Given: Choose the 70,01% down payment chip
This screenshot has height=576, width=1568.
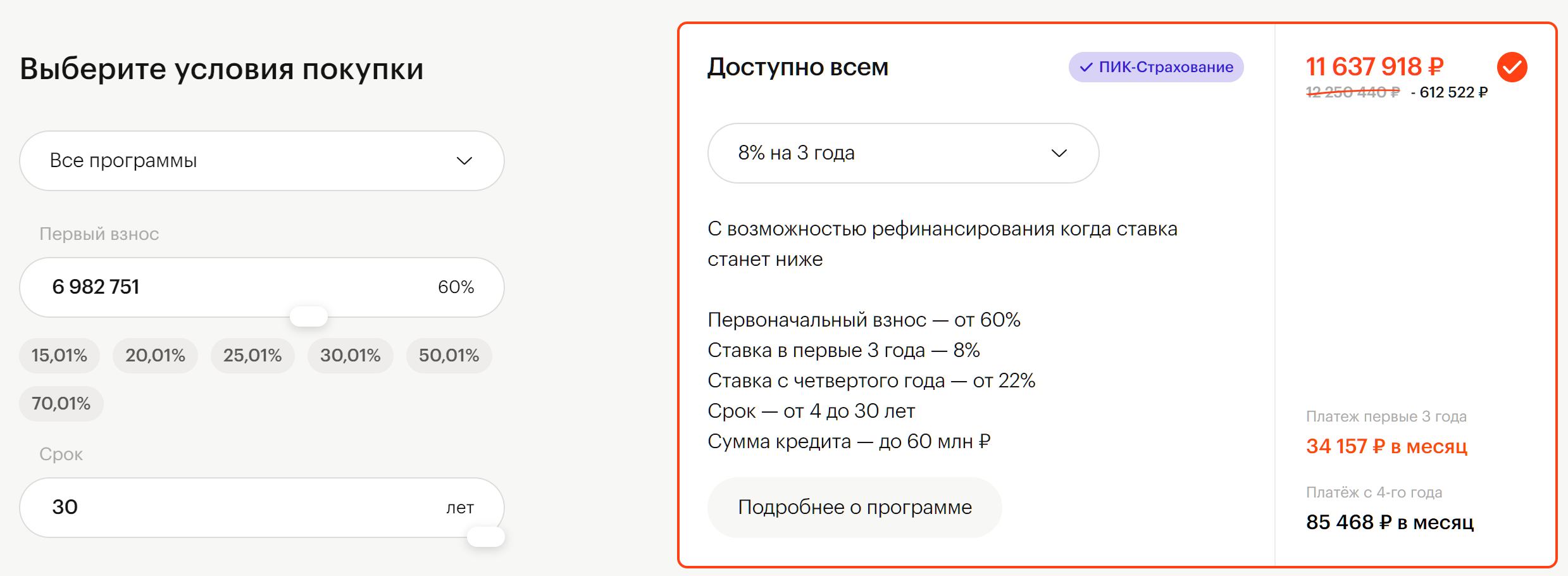Looking at the screenshot, I should click(61, 404).
